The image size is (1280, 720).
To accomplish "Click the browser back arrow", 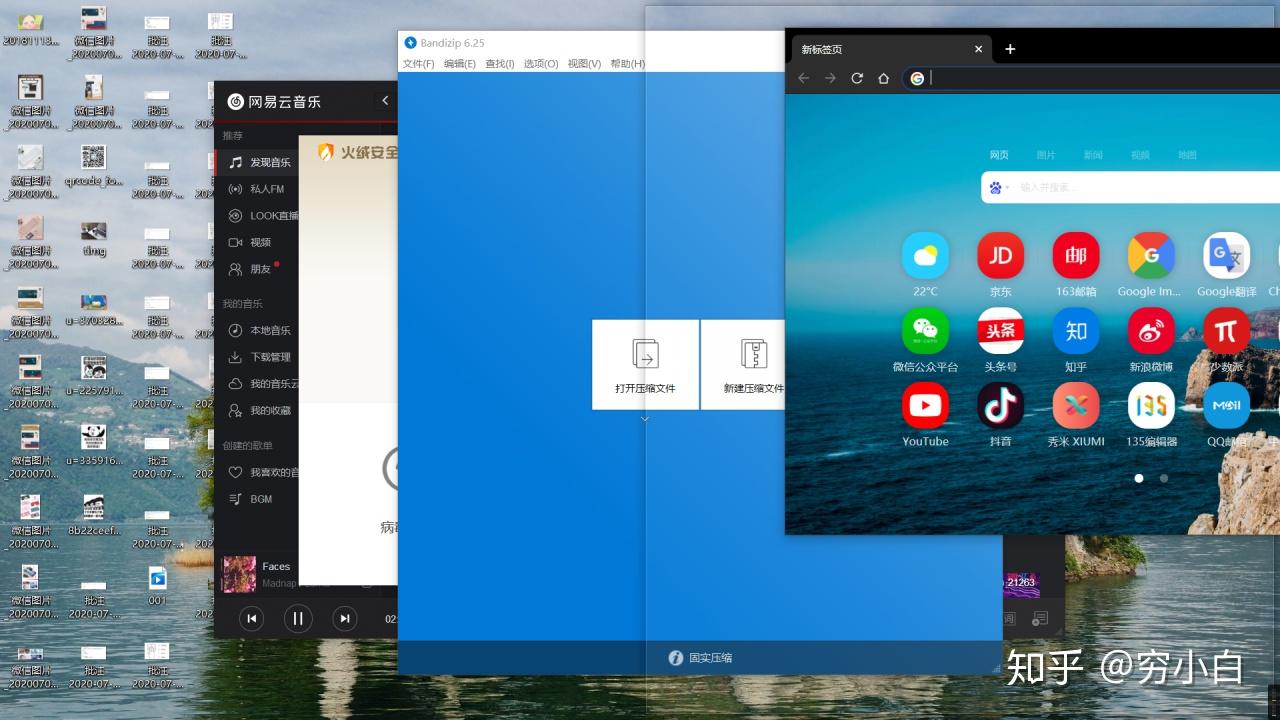I will [x=803, y=78].
